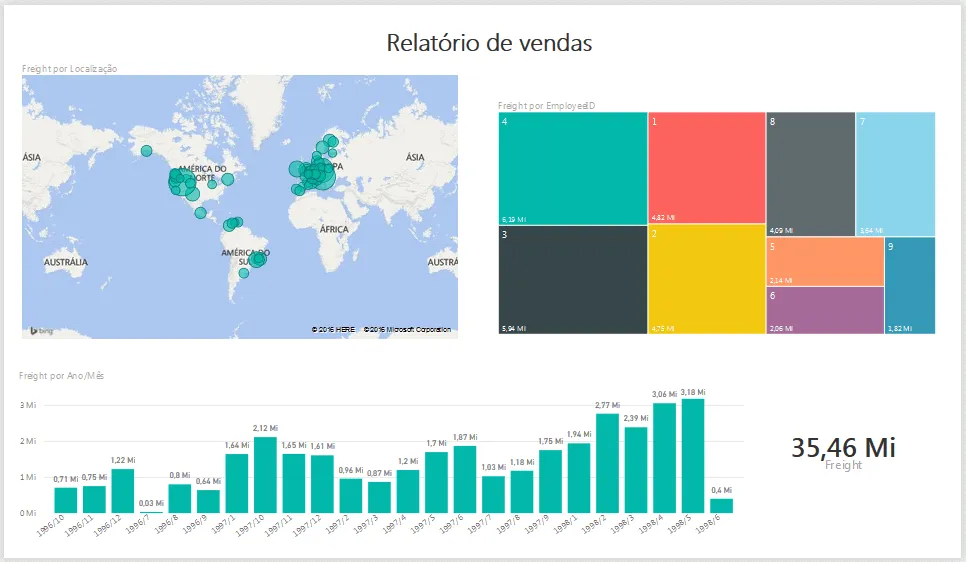
Task: Click the Mexico bubble on the map
Action: pyautogui.click(x=200, y=213)
